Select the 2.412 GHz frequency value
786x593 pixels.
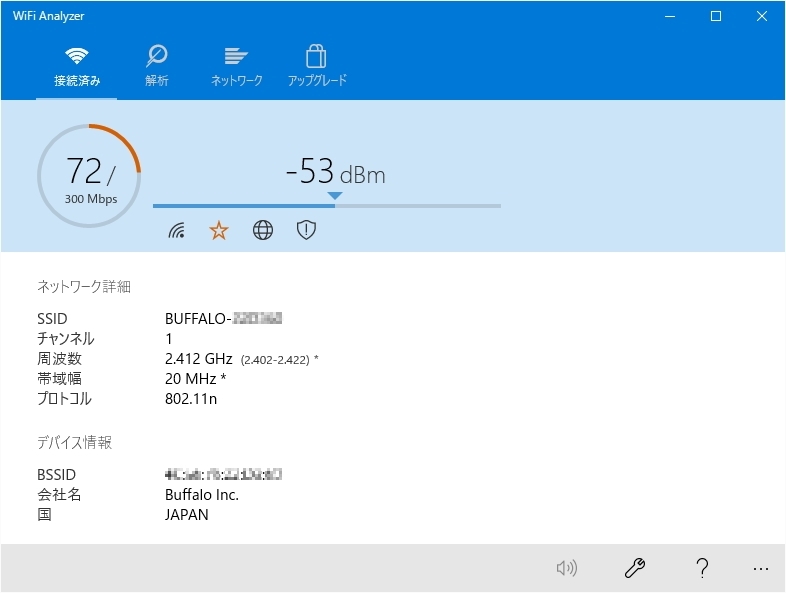(x=199, y=359)
